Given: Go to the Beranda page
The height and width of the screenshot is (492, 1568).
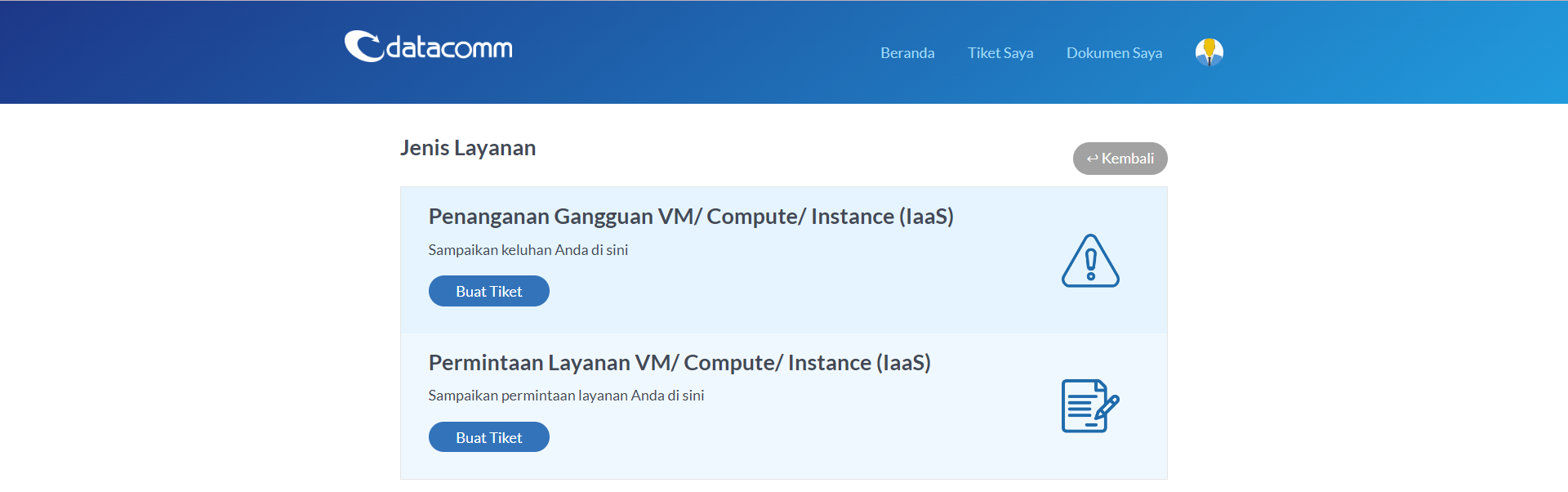Looking at the screenshot, I should [907, 53].
